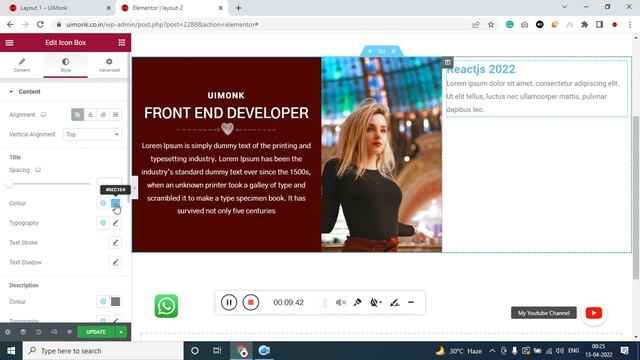
Task: Click the Alignment responsive device icon
Action: 43,115
